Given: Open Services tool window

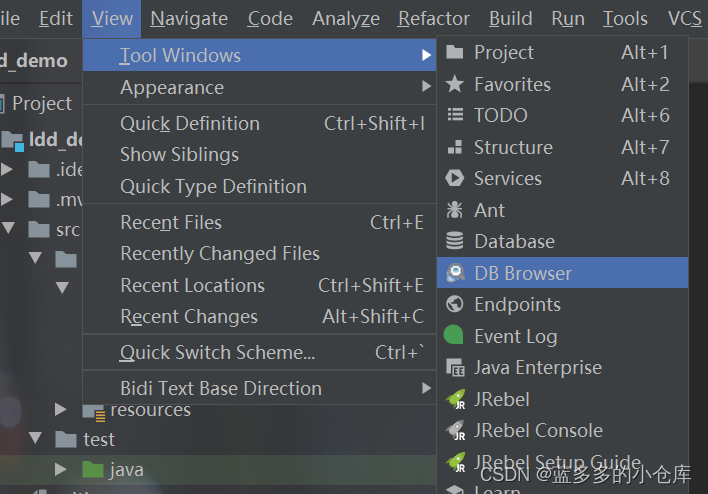Looking at the screenshot, I should pyautogui.click(x=562, y=178).
